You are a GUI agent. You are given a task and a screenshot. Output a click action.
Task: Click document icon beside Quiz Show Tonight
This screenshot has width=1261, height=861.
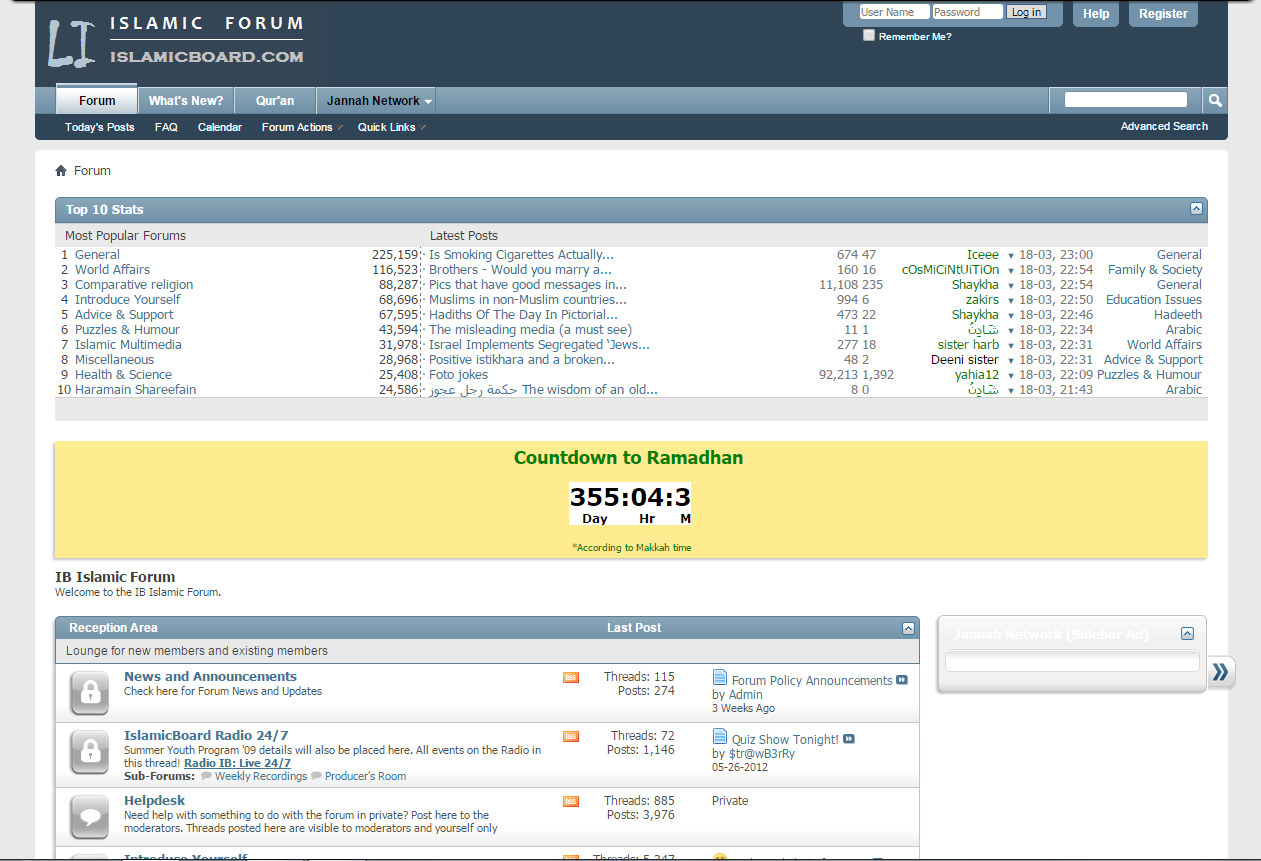720,738
